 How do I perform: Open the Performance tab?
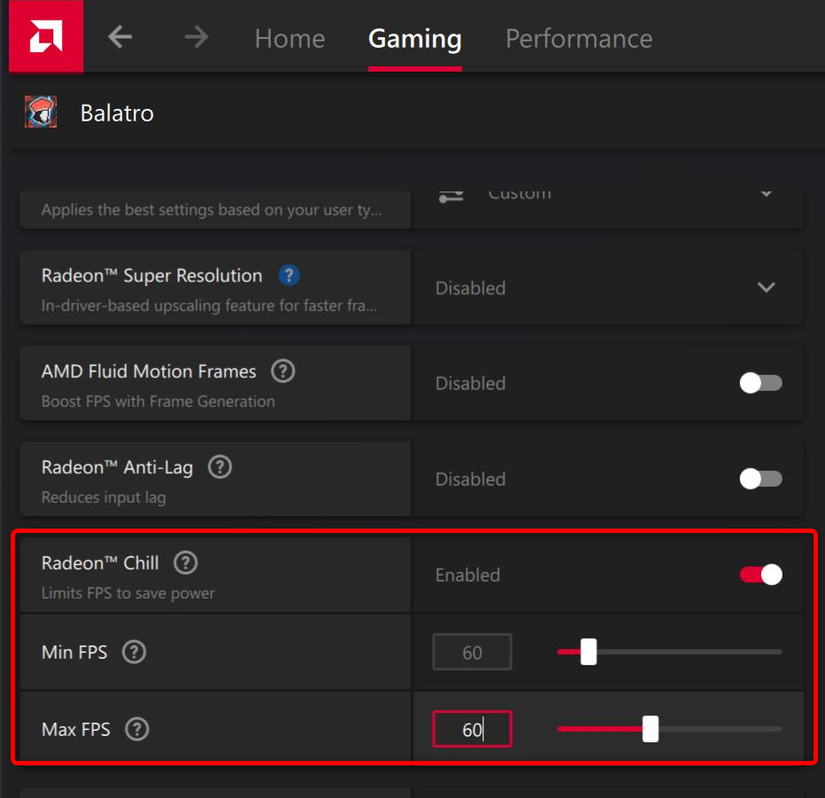(579, 39)
